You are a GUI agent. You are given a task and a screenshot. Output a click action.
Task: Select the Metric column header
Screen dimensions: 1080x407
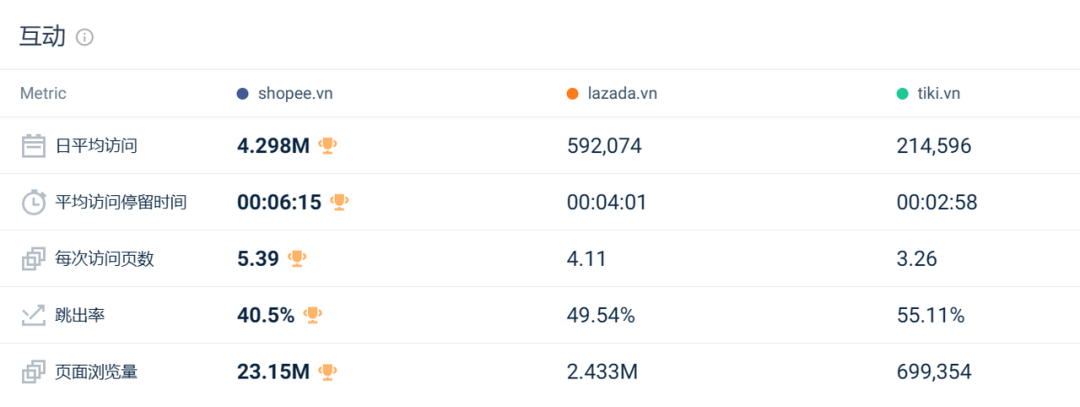(x=43, y=94)
